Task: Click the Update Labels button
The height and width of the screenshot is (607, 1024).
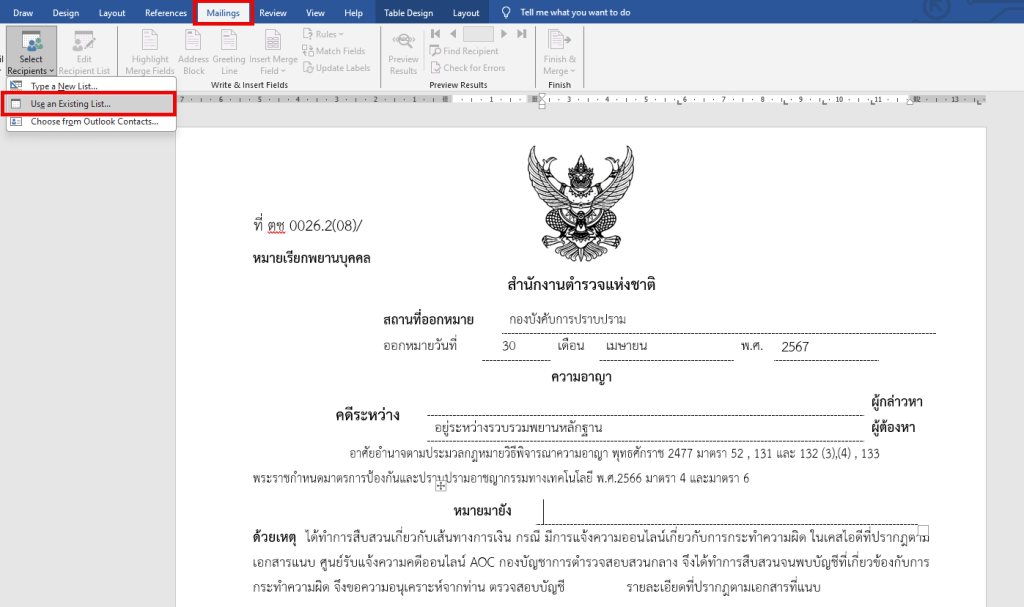Action: tap(336, 68)
